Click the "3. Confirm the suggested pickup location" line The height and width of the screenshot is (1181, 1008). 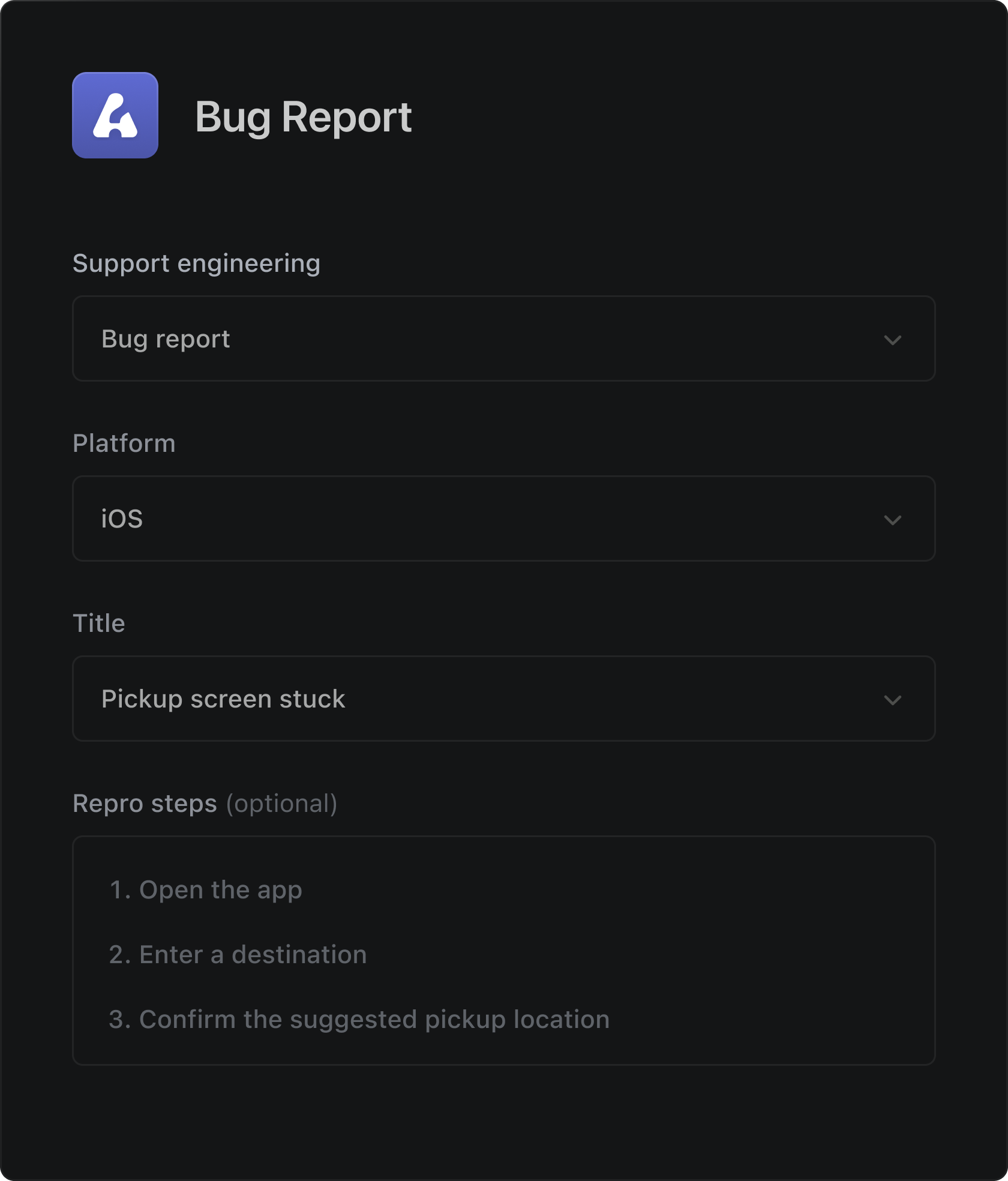[359, 1020]
